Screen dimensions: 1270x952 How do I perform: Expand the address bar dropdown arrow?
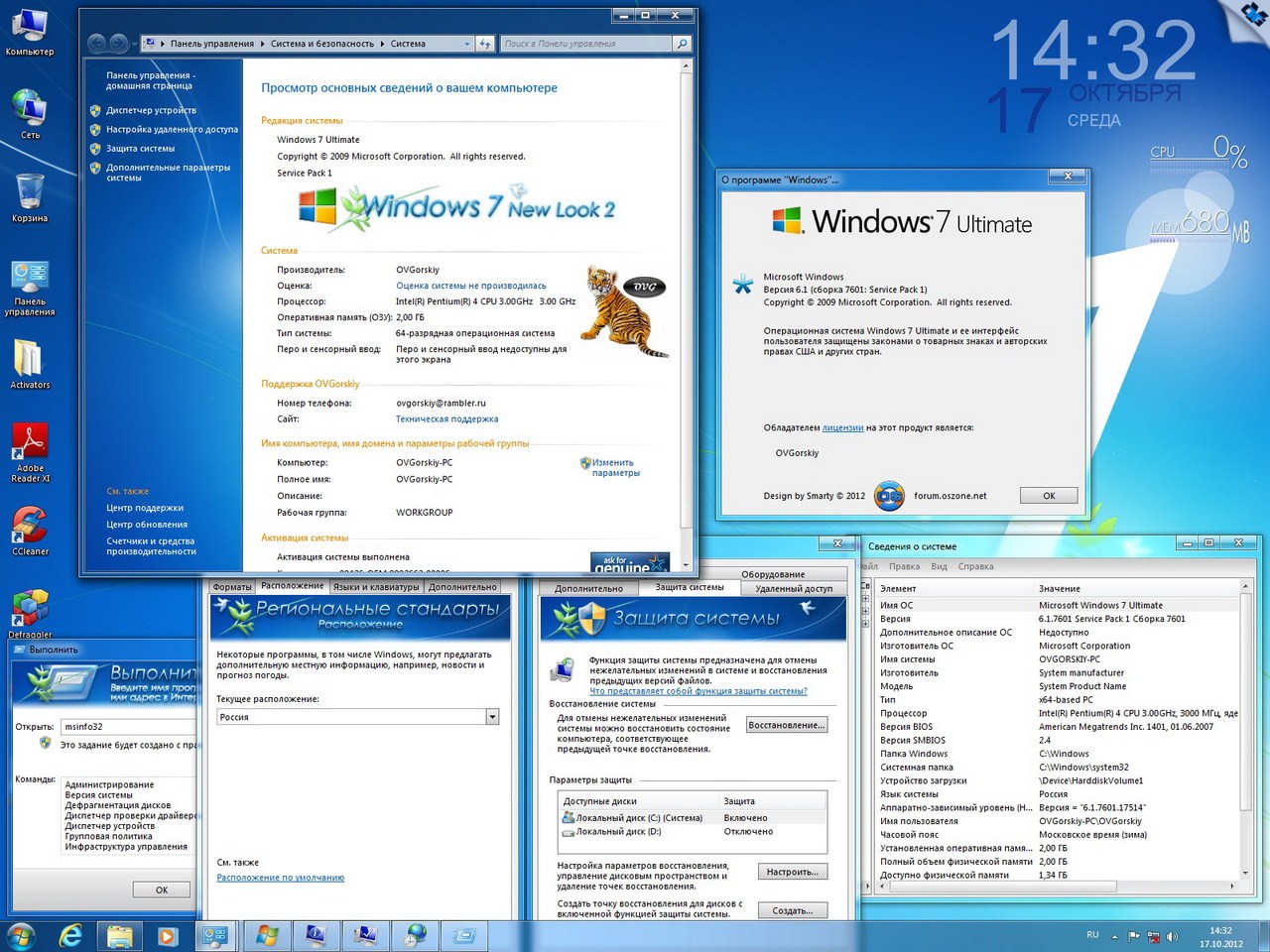click(x=467, y=44)
